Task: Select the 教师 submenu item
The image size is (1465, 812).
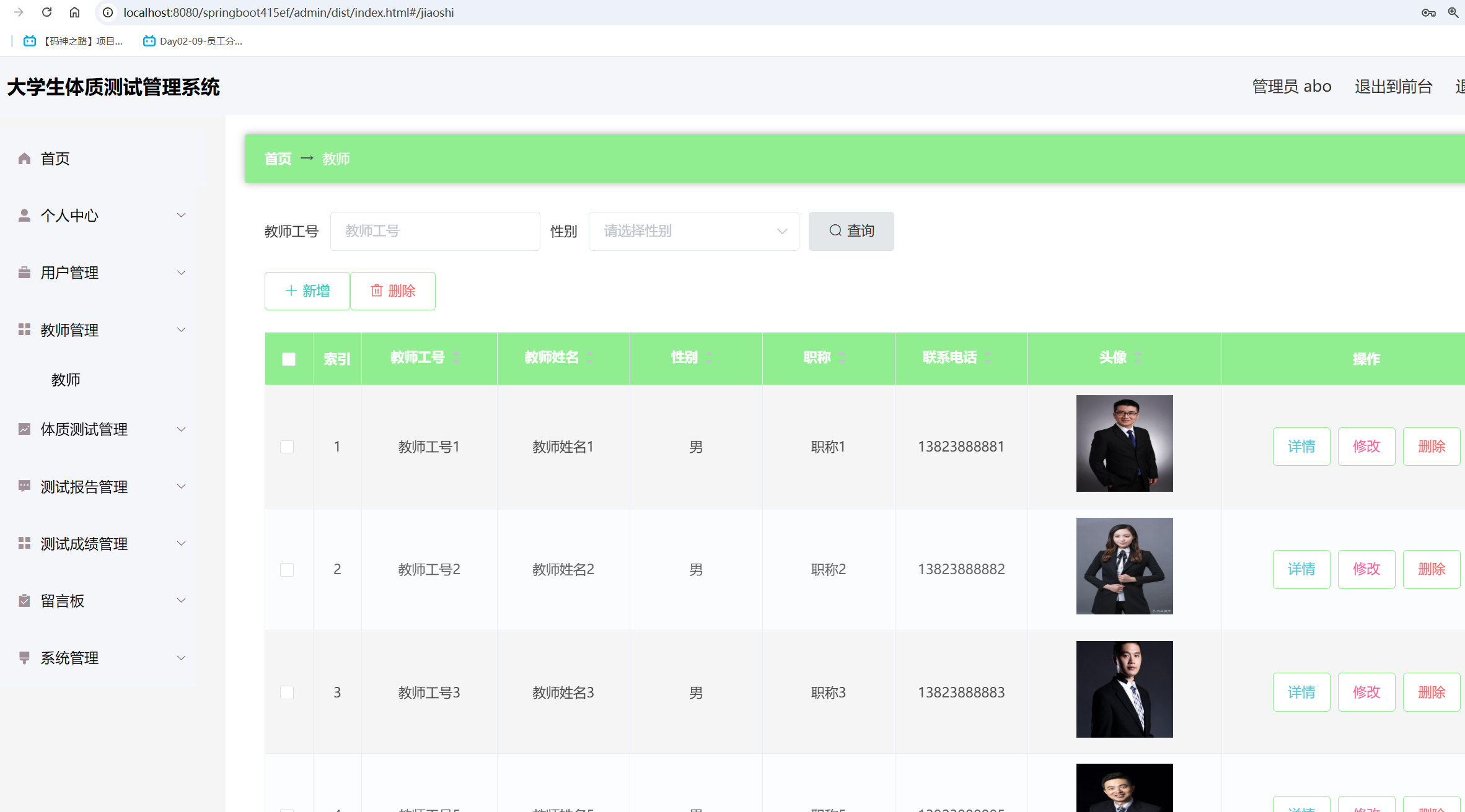Action: tap(66, 380)
